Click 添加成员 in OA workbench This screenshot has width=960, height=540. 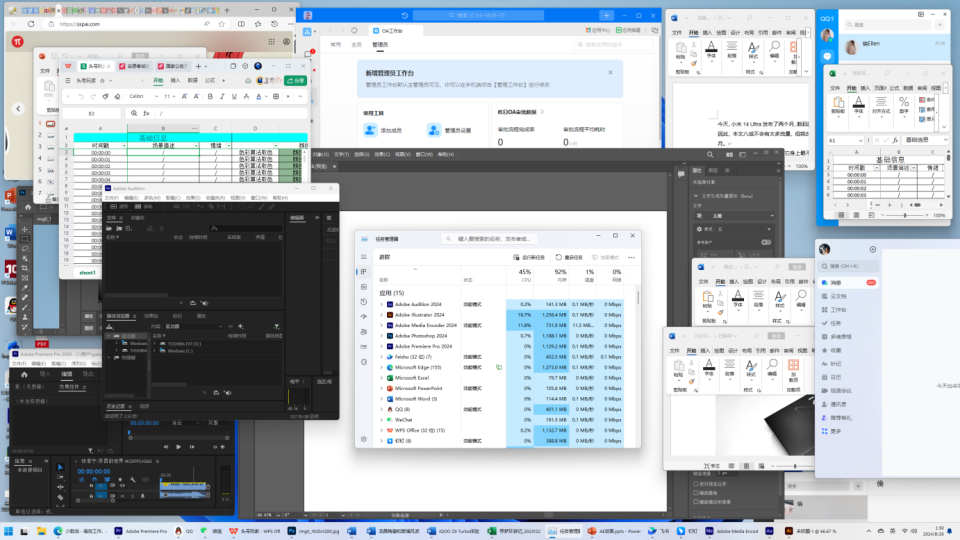click(x=383, y=130)
